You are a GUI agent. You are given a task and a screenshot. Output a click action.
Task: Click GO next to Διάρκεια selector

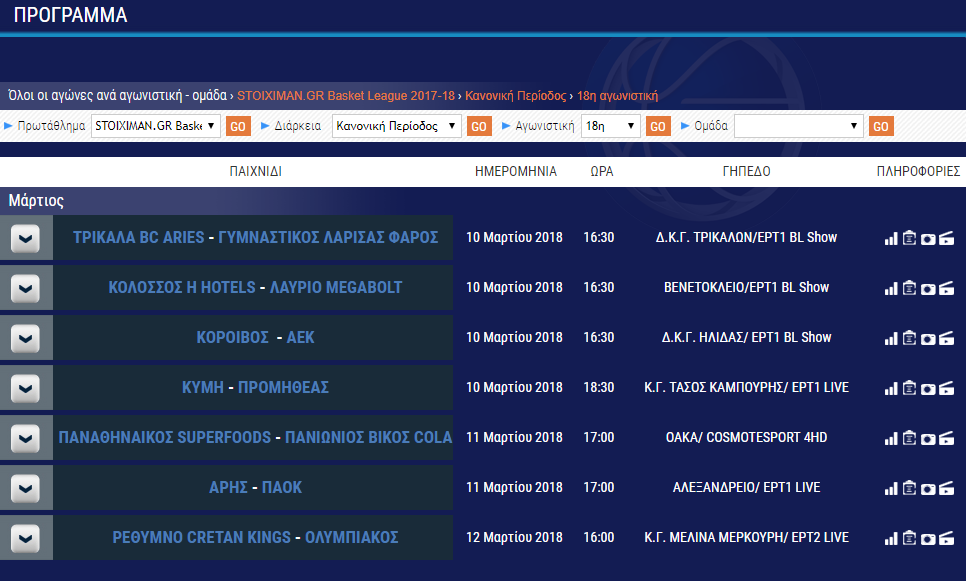pos(479,126)
